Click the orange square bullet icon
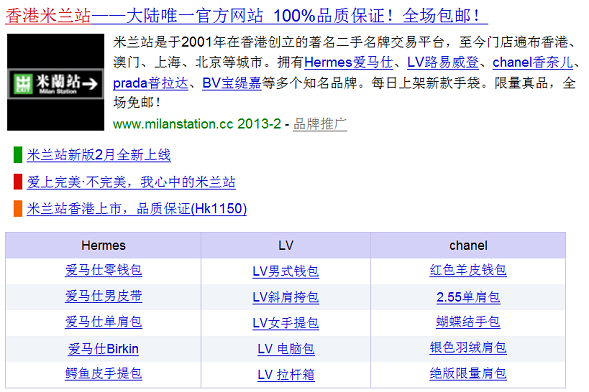This screenshot has height=392, width=589. pos(18,209)
